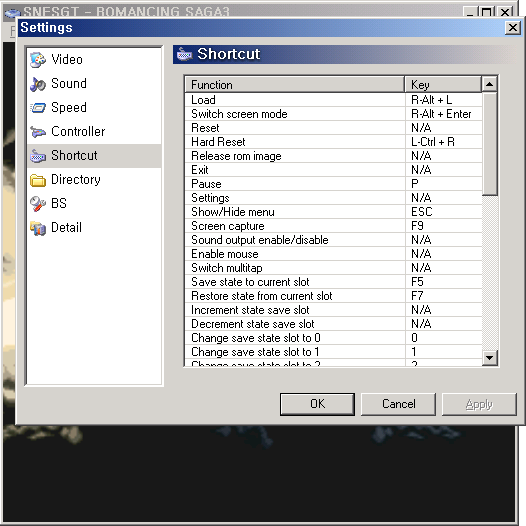The image size is (526, 526).
Task: Click the scroll down arrow of shortcut list
Action: pos(489,358)
